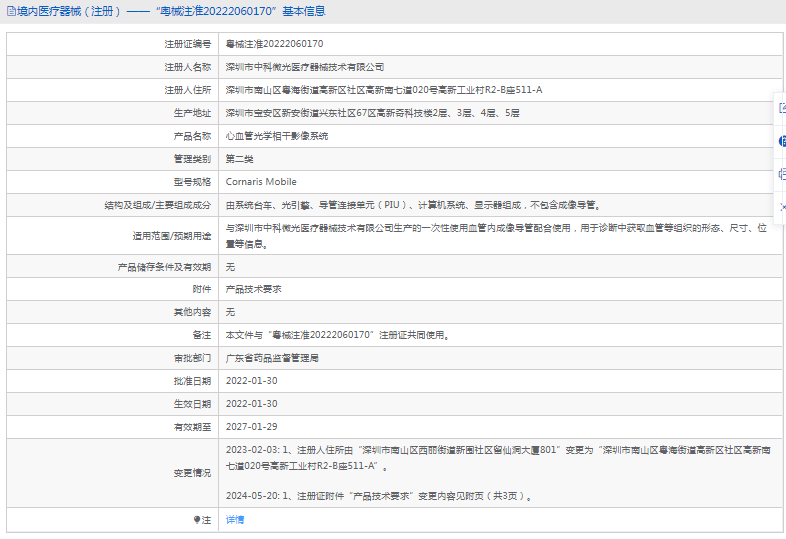Click the bulb icon beside the 注 label
Viewport: 786px width, 539px height.
(x=197, y=520)
